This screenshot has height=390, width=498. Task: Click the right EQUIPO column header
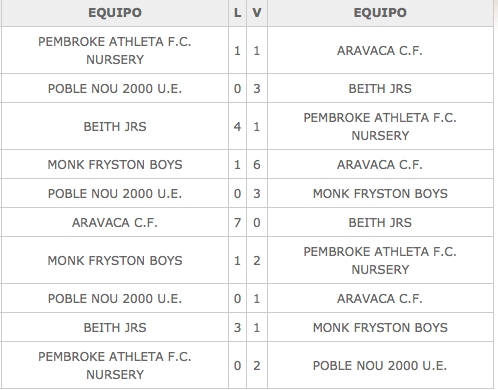pos(380,13)
